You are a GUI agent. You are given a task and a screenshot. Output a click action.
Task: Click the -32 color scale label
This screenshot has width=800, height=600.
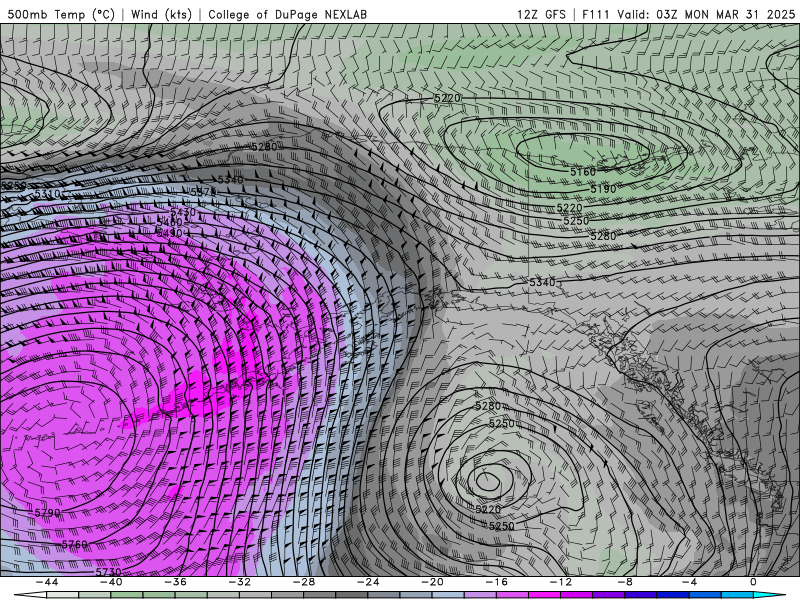pos(239,582)
